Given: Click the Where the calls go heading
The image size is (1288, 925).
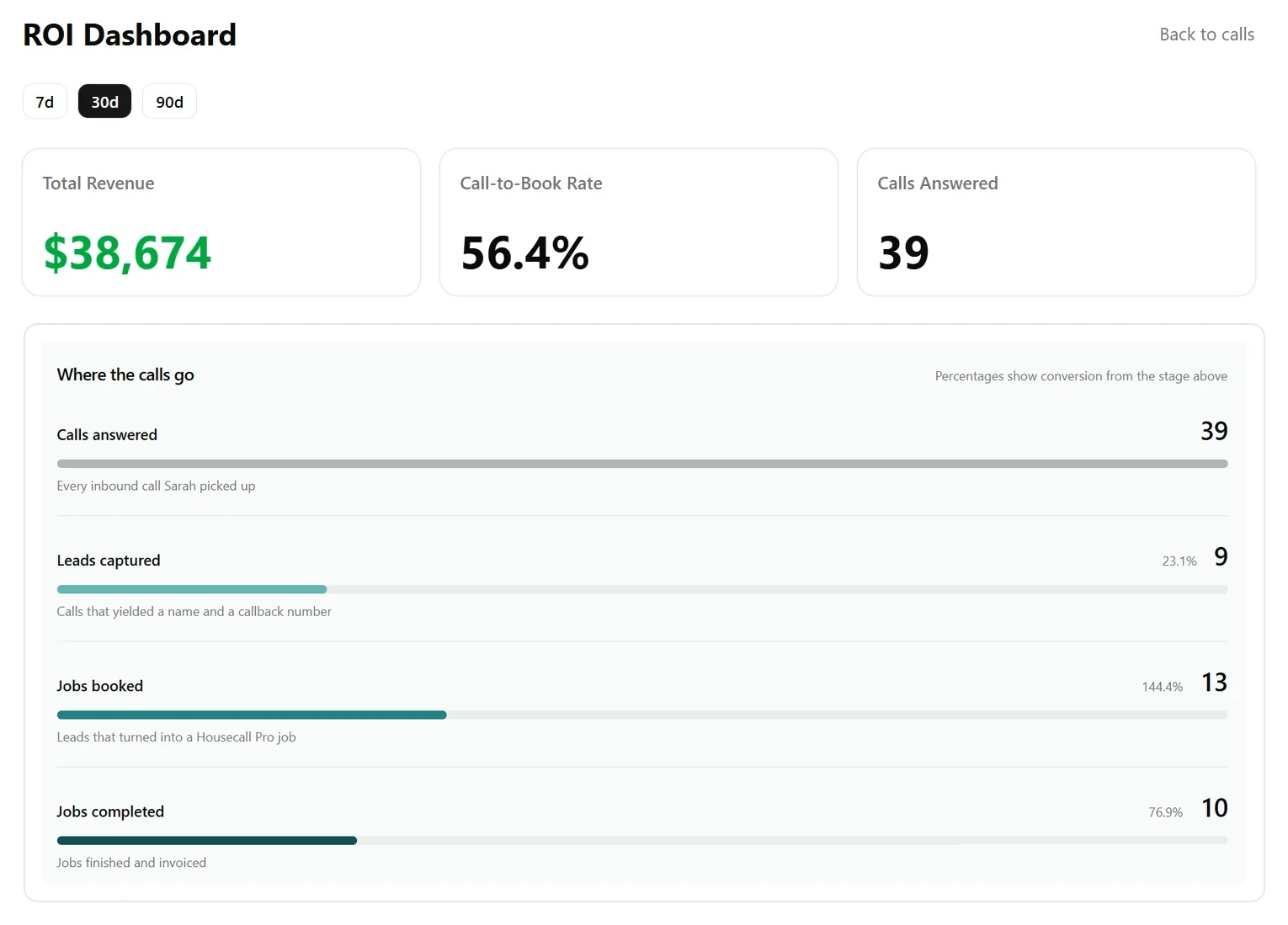Looking at the screenshot, I should click(125, 375).
